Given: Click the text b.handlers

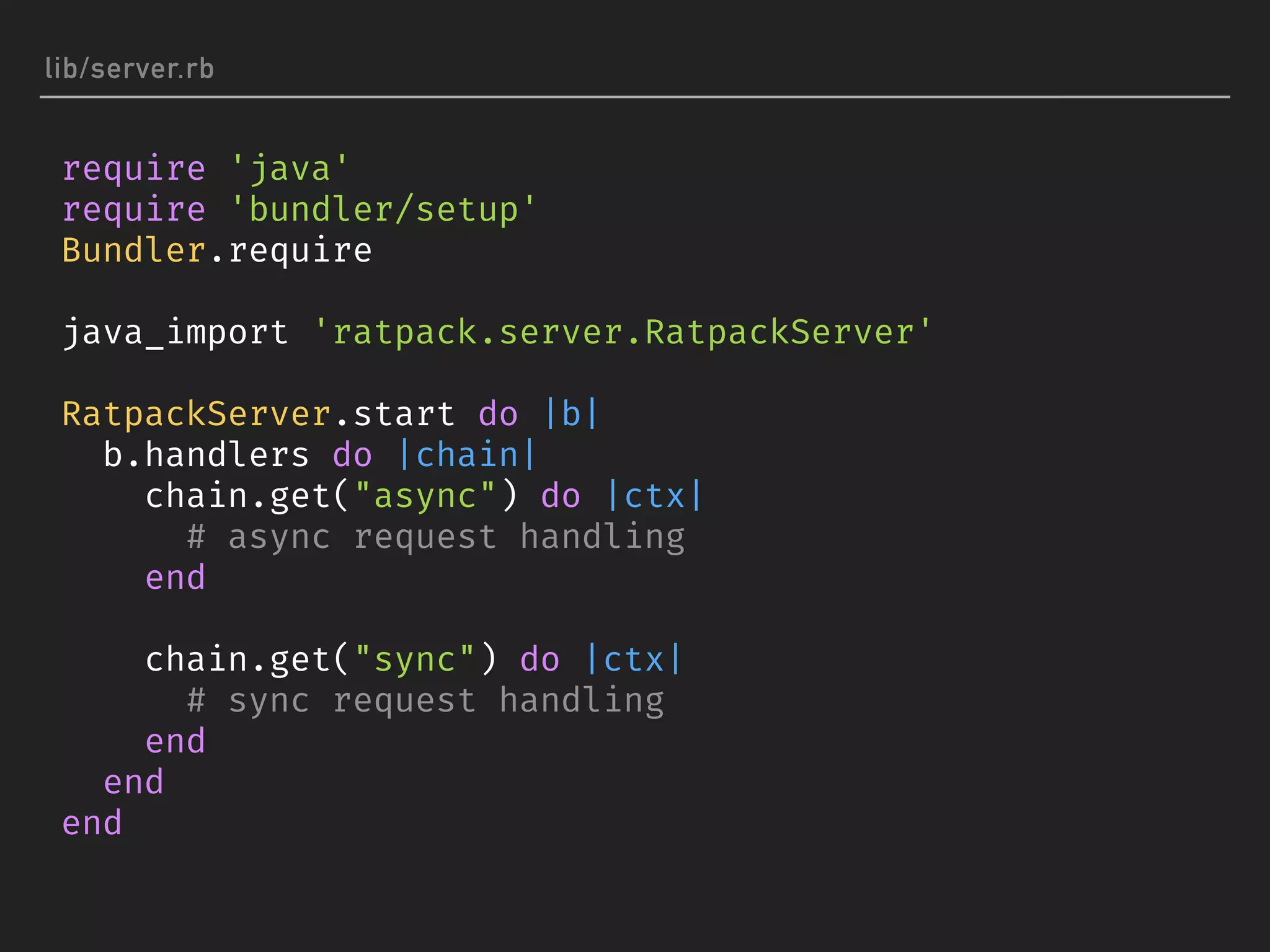Looking at the screenshot, I should point(206,455).
